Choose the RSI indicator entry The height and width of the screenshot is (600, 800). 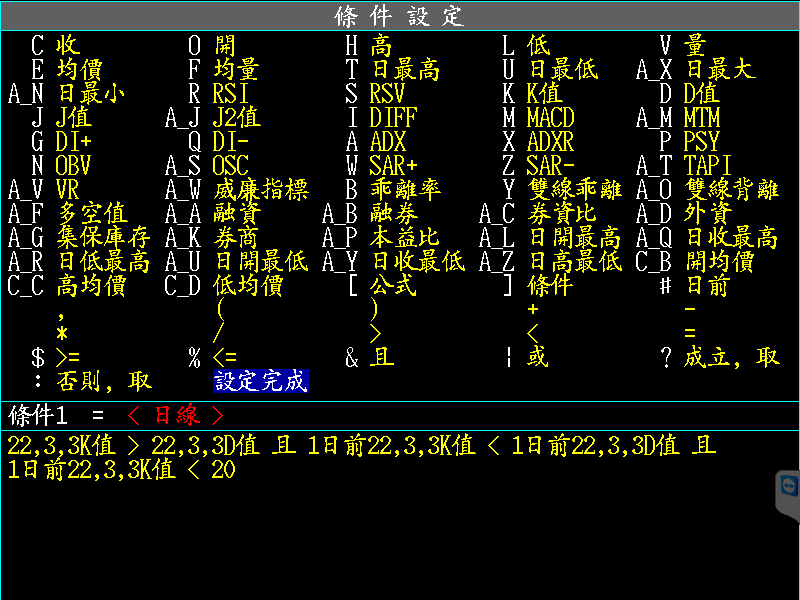pyautogui.click(x=231, y=93)
